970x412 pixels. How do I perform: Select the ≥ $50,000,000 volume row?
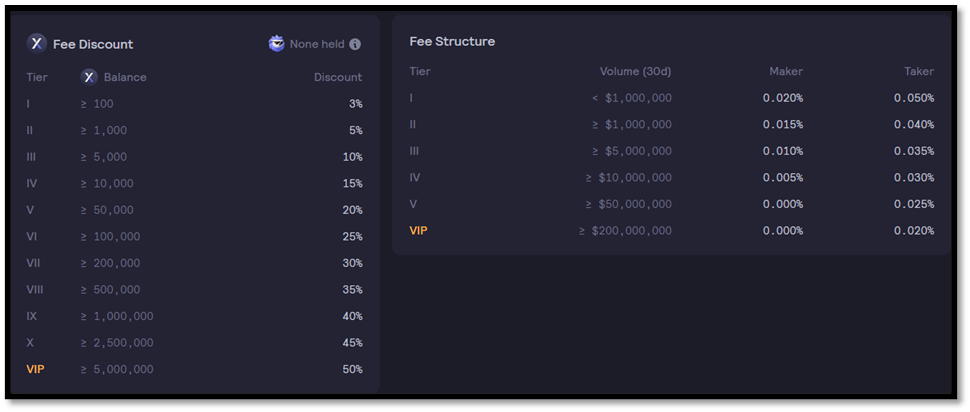[x=672, y=204]
